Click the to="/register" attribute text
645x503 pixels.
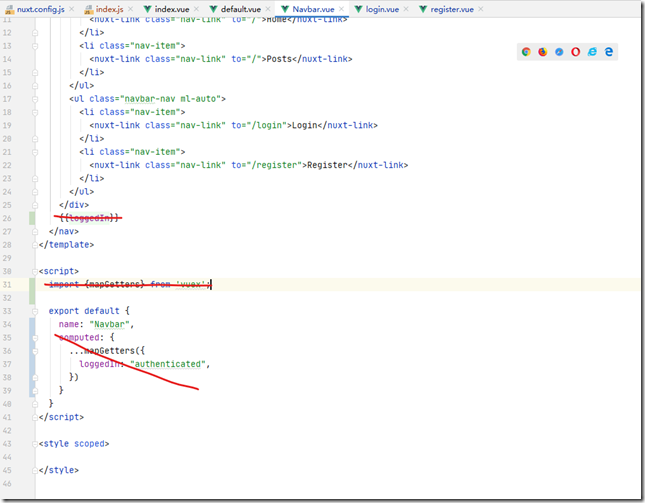pos(267,165)
